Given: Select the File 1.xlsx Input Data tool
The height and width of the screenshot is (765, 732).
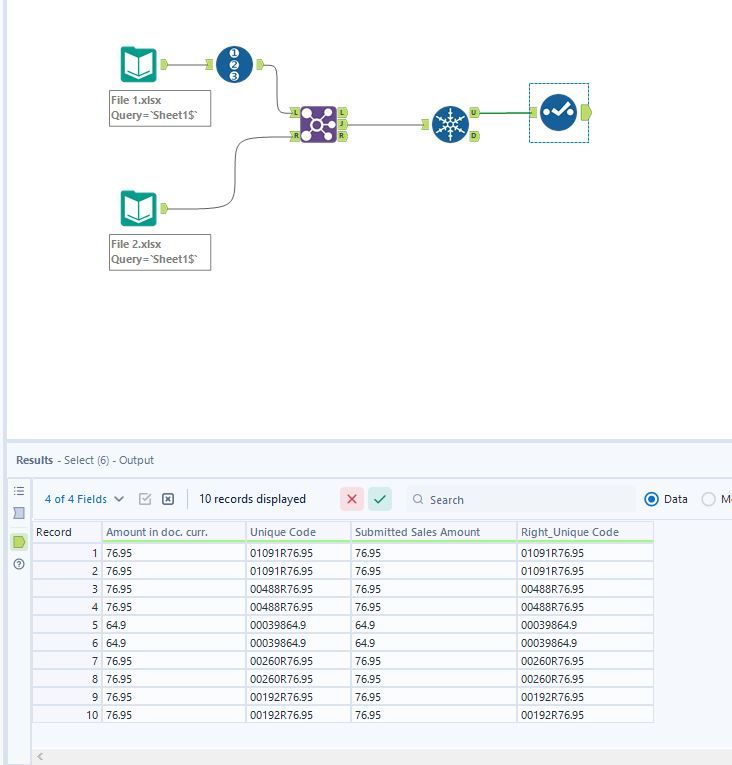Looking at the screenshot, I should pyautogui.click(x=139, y=64).
